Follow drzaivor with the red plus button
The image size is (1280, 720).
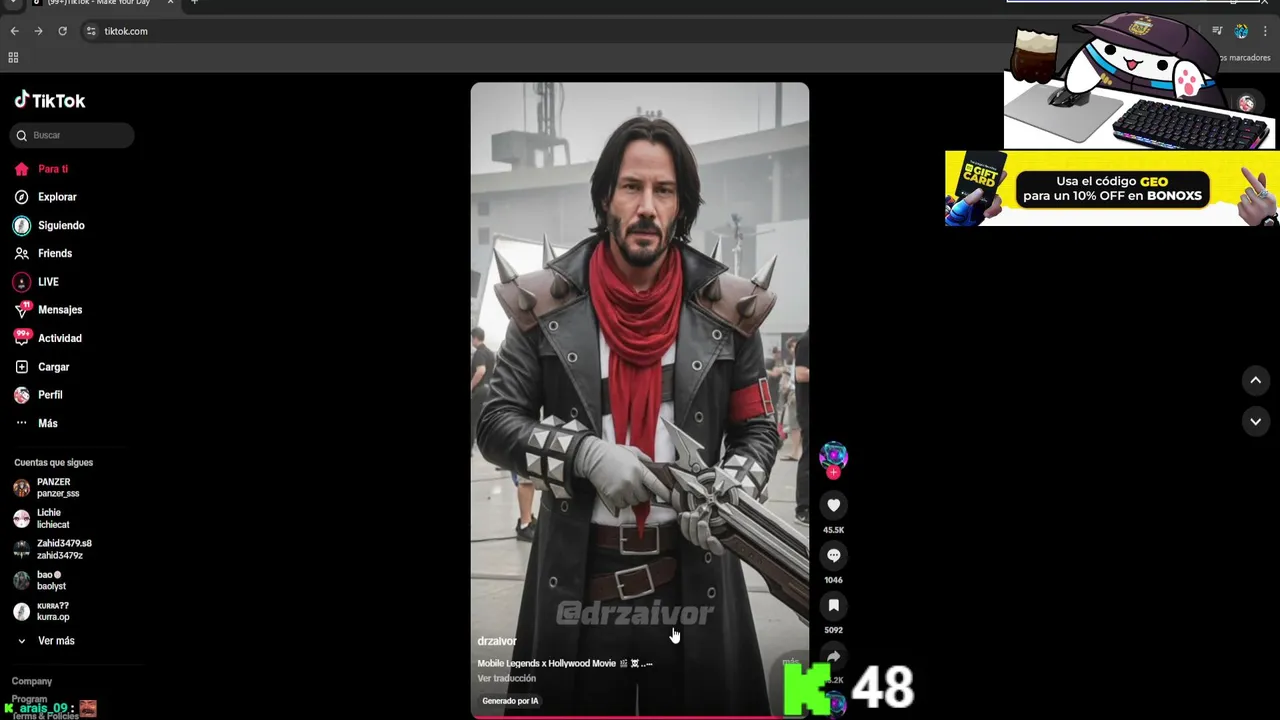coord(833,472)
